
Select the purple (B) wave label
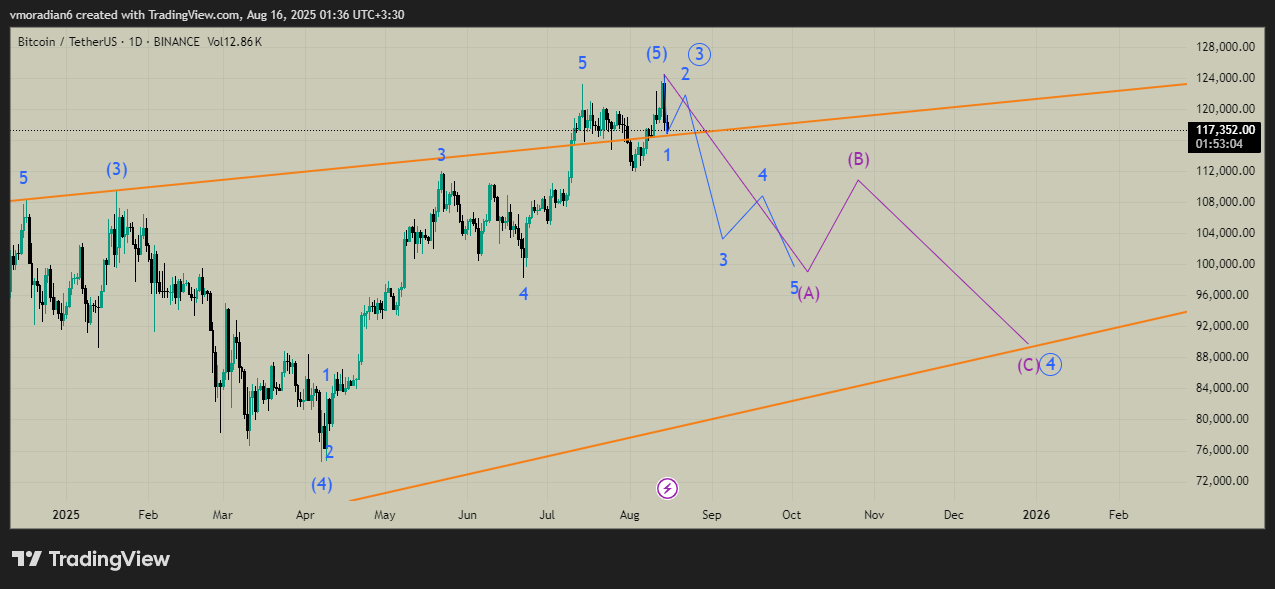tap(858, 159)
